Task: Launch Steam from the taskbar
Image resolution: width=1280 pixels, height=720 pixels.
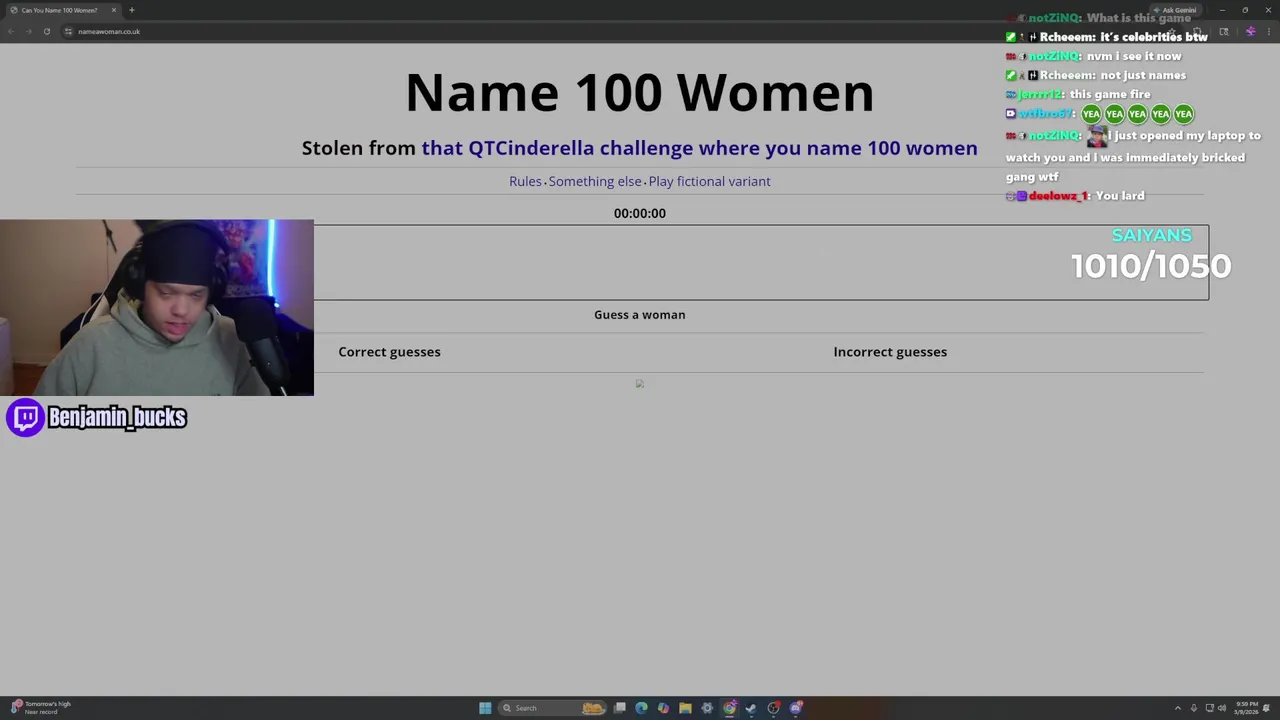Action: tap(751, 708)
